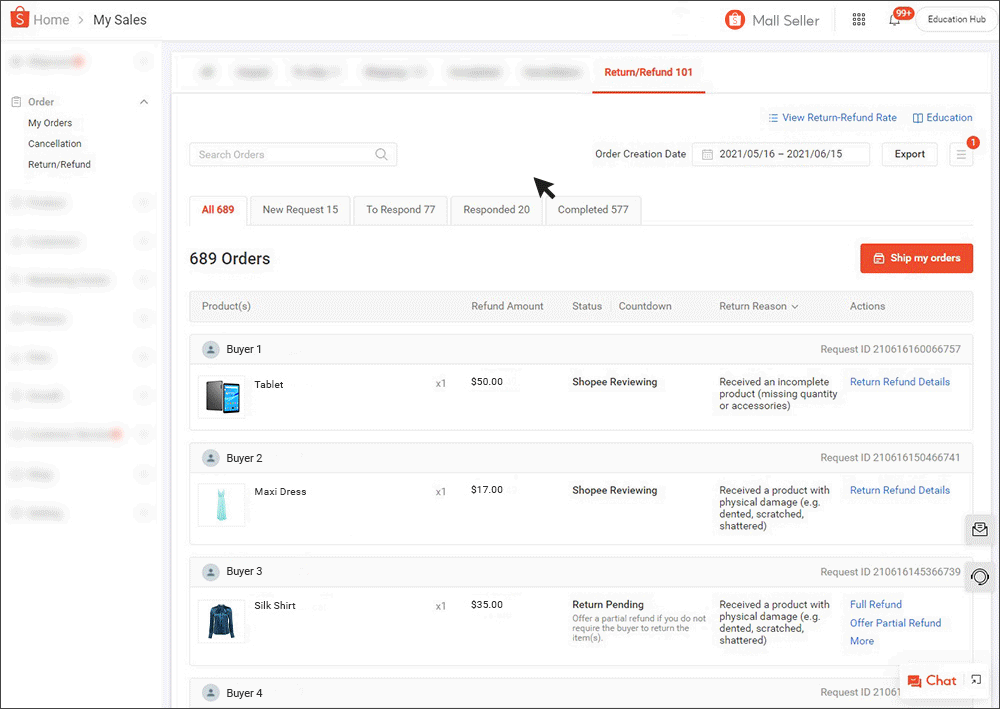Click the Export button
The height and width of the screenshot is (709, 1000).
[x=909, y=155]
